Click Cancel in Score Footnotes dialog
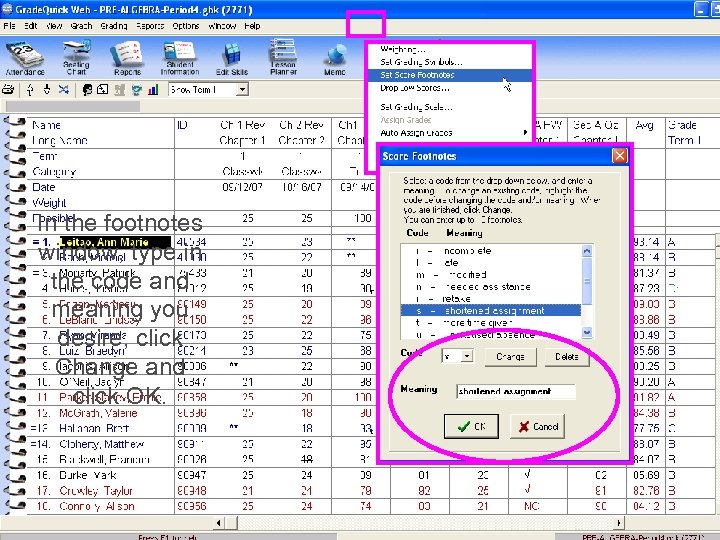The width and height of the screenshot is (720, 540). (537, 427)
